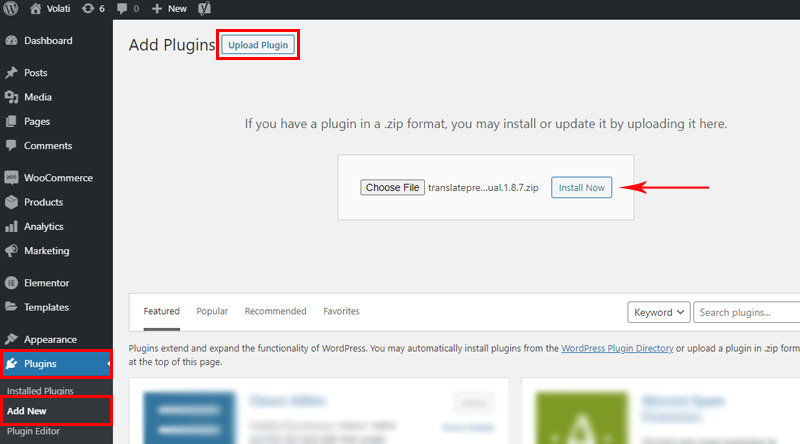Click New in the admin bar
The width and height of the screenshot is (800, 444).
(177, 9)
